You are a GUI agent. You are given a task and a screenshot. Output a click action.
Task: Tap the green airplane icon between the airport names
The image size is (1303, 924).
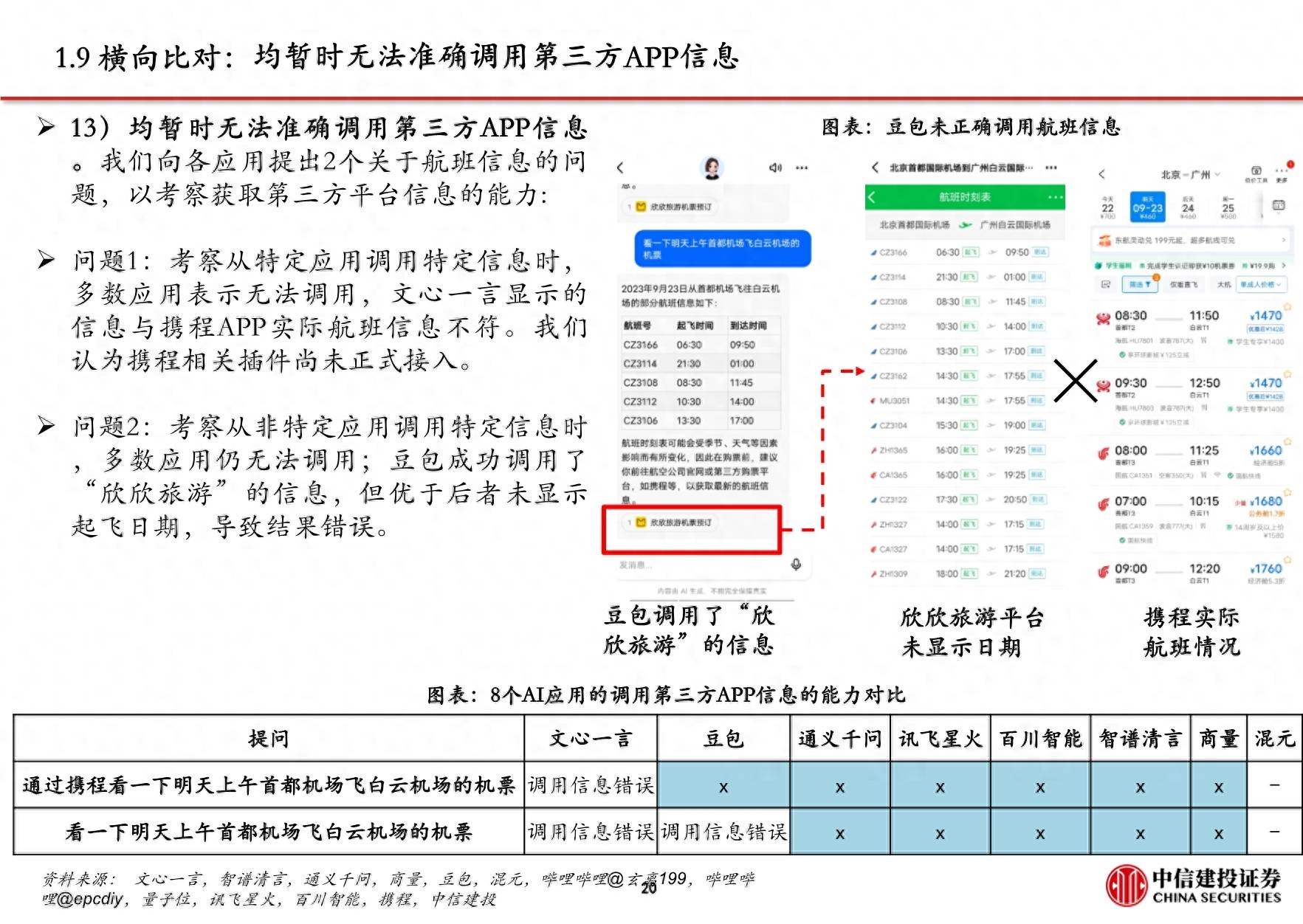point(965,225)
